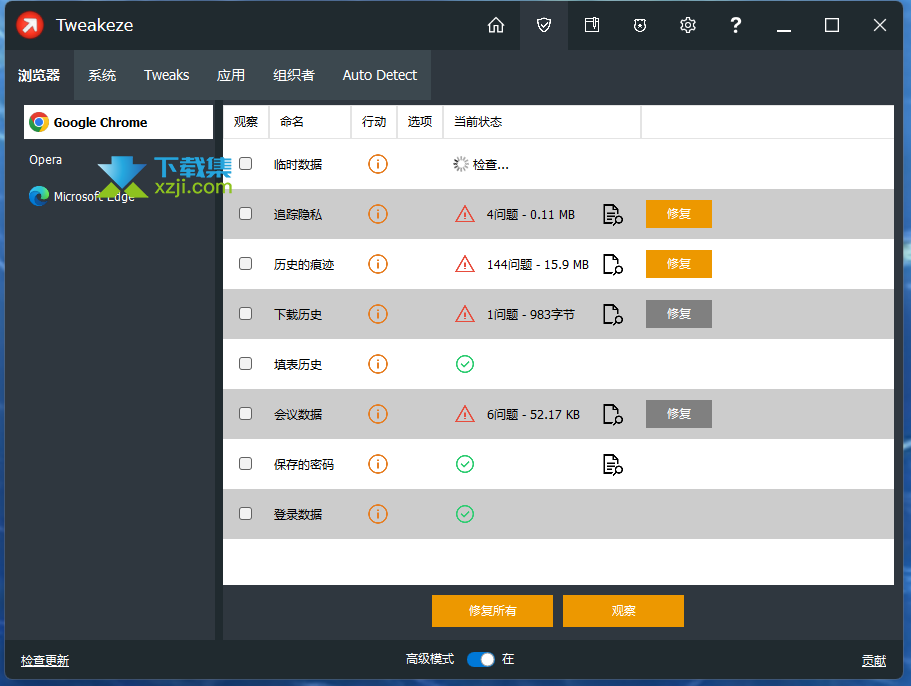Image resolution: width=911 pixels, height=686 pixels.
Task: Select the shield checkmark privacy icon
Action: click(x=544, y=25)
